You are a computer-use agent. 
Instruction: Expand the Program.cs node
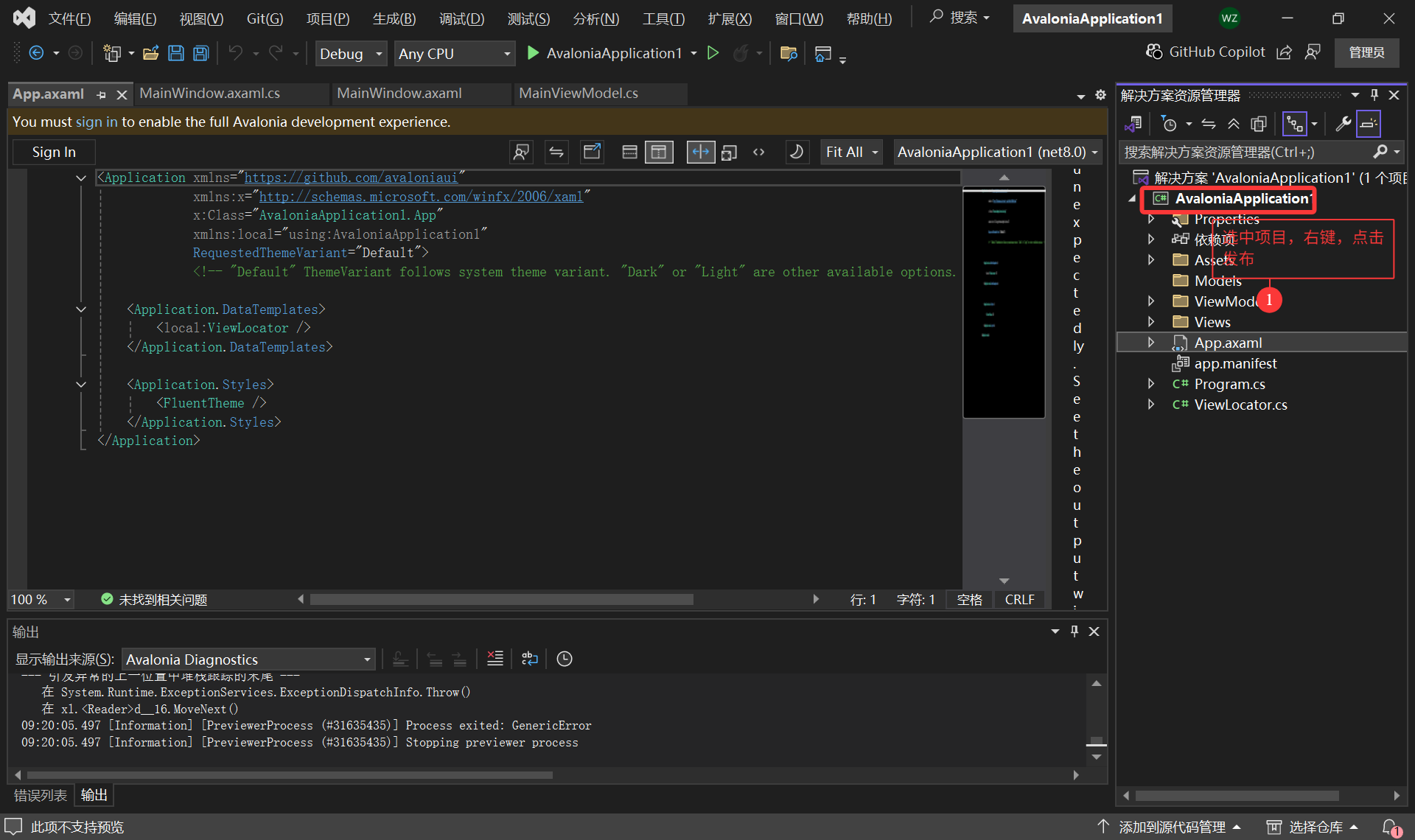1151,384
